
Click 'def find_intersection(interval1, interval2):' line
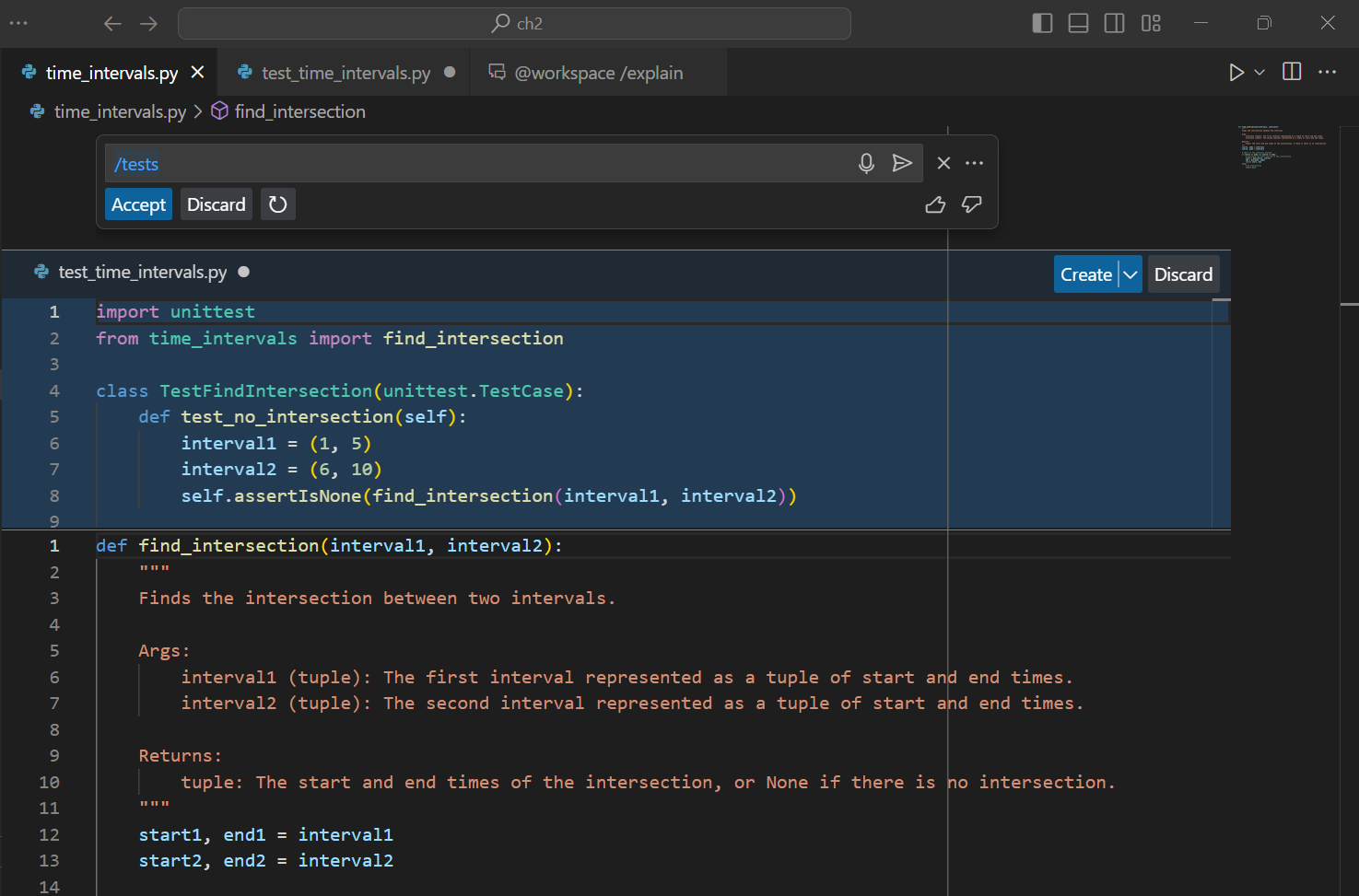[329, 546]
